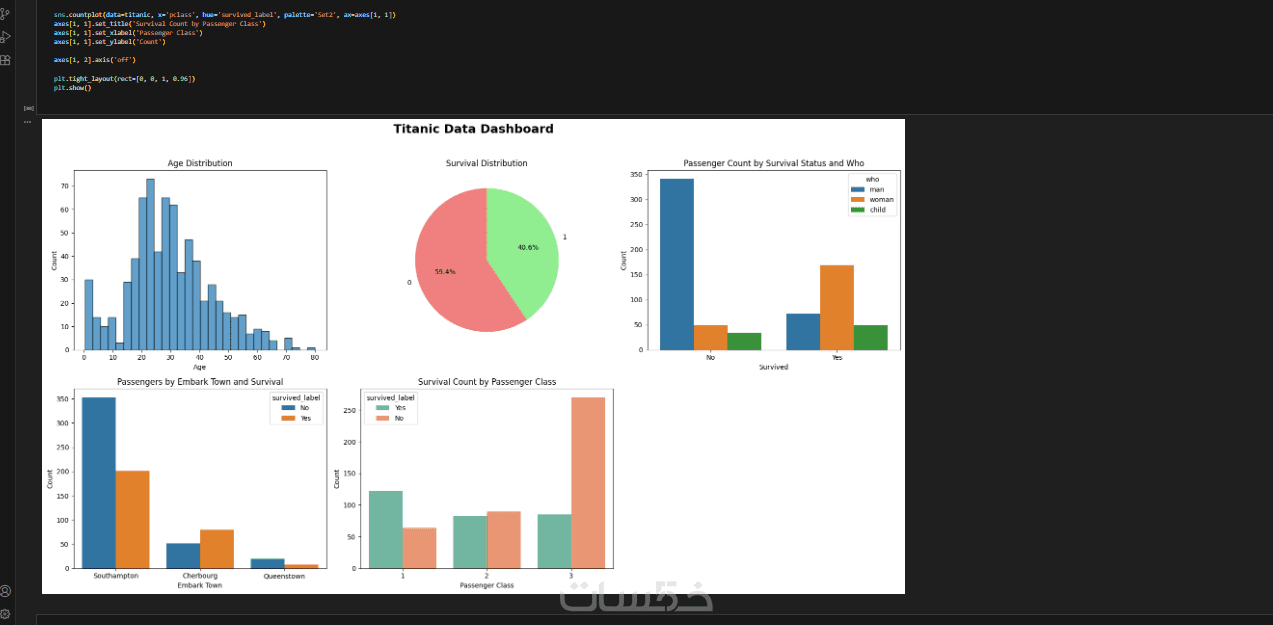The image size is (1273, 625).
Task: Select the Age Distribution histogram plot
Action: click(199, 260)
